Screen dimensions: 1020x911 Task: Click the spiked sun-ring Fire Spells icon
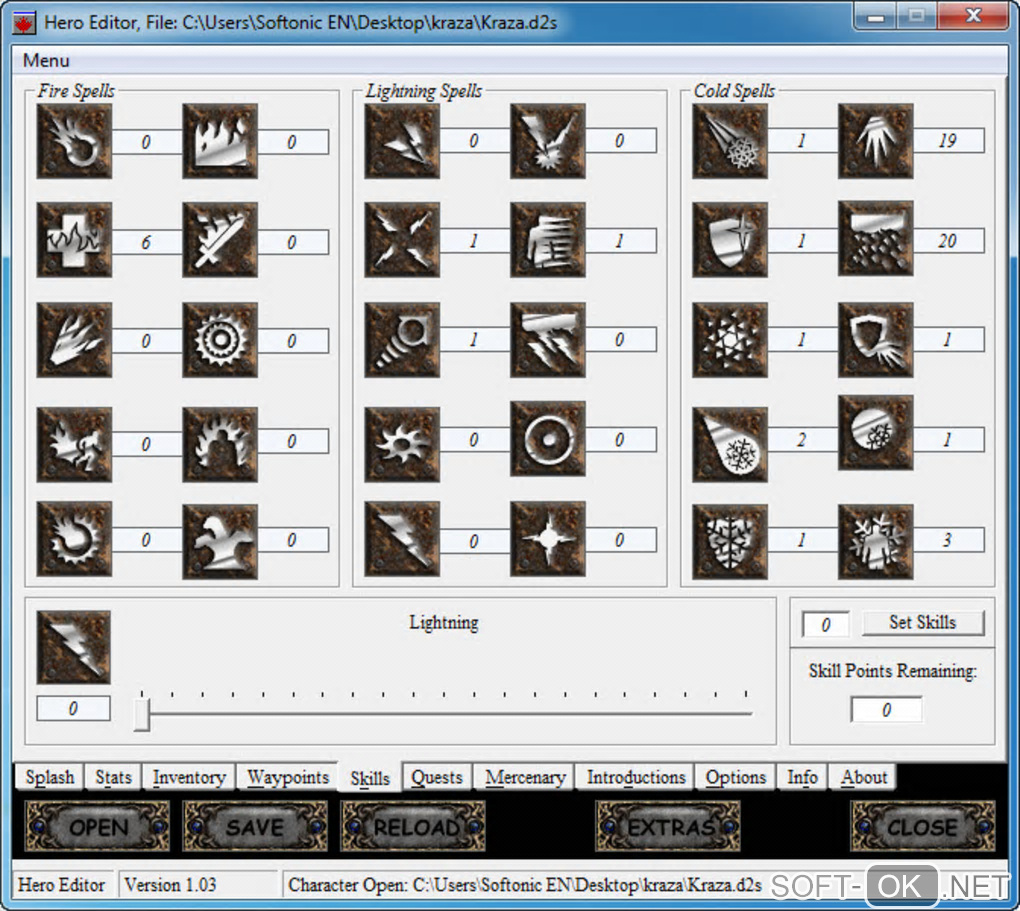220,340
